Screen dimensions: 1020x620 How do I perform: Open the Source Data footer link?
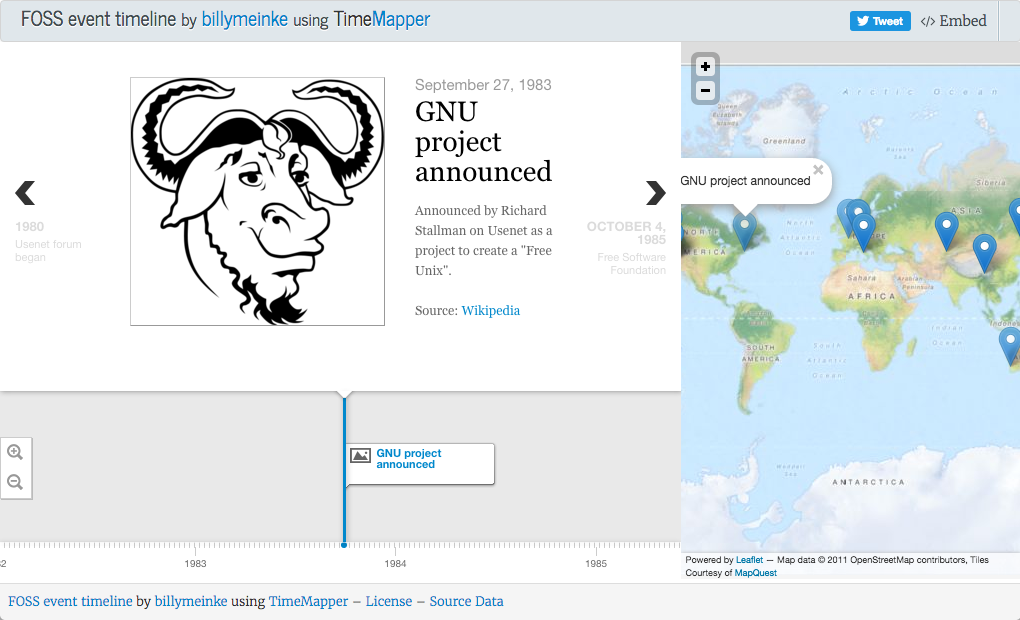click(466, 601)
